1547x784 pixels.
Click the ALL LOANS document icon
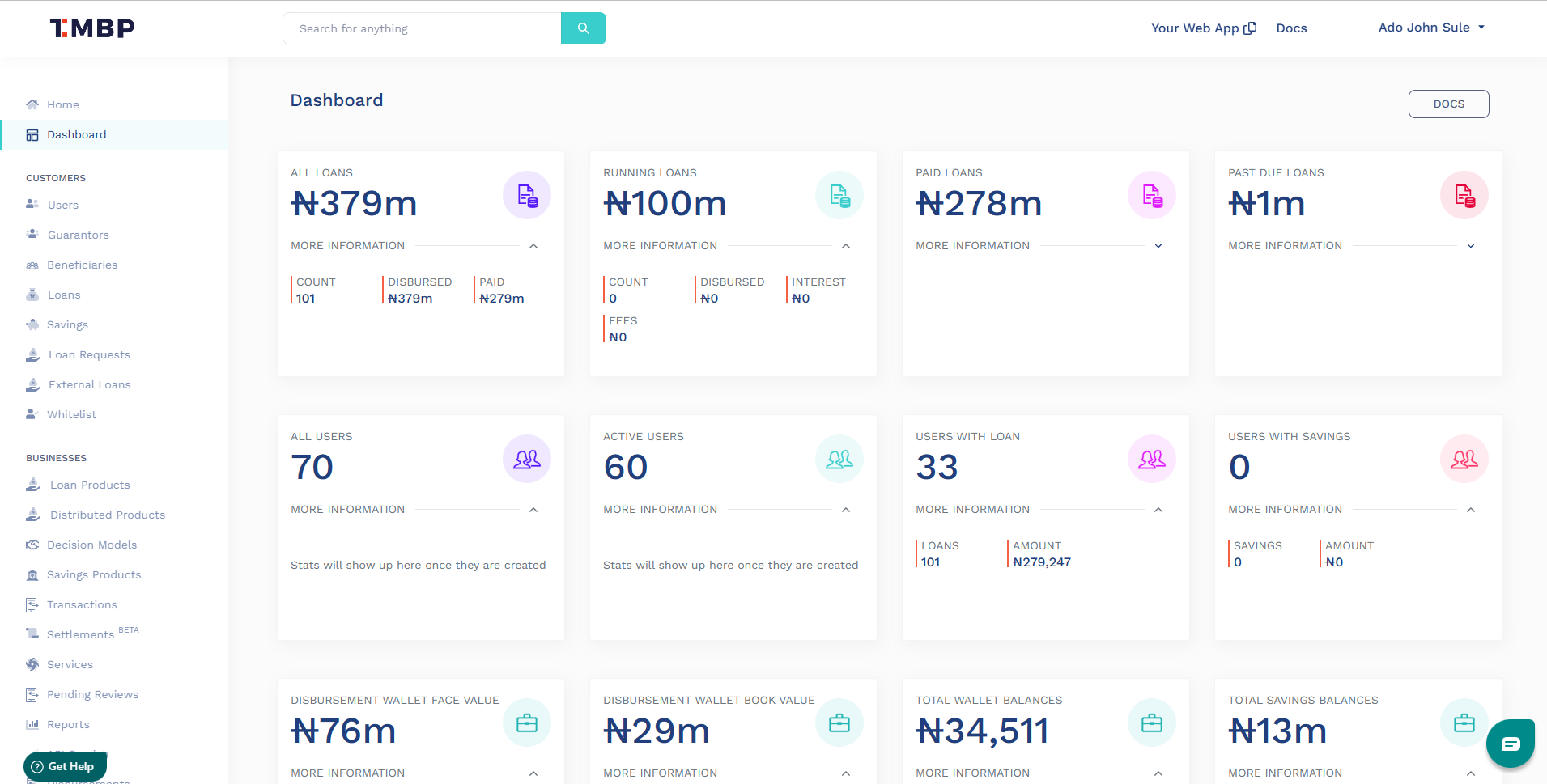(x=526, y=194)
